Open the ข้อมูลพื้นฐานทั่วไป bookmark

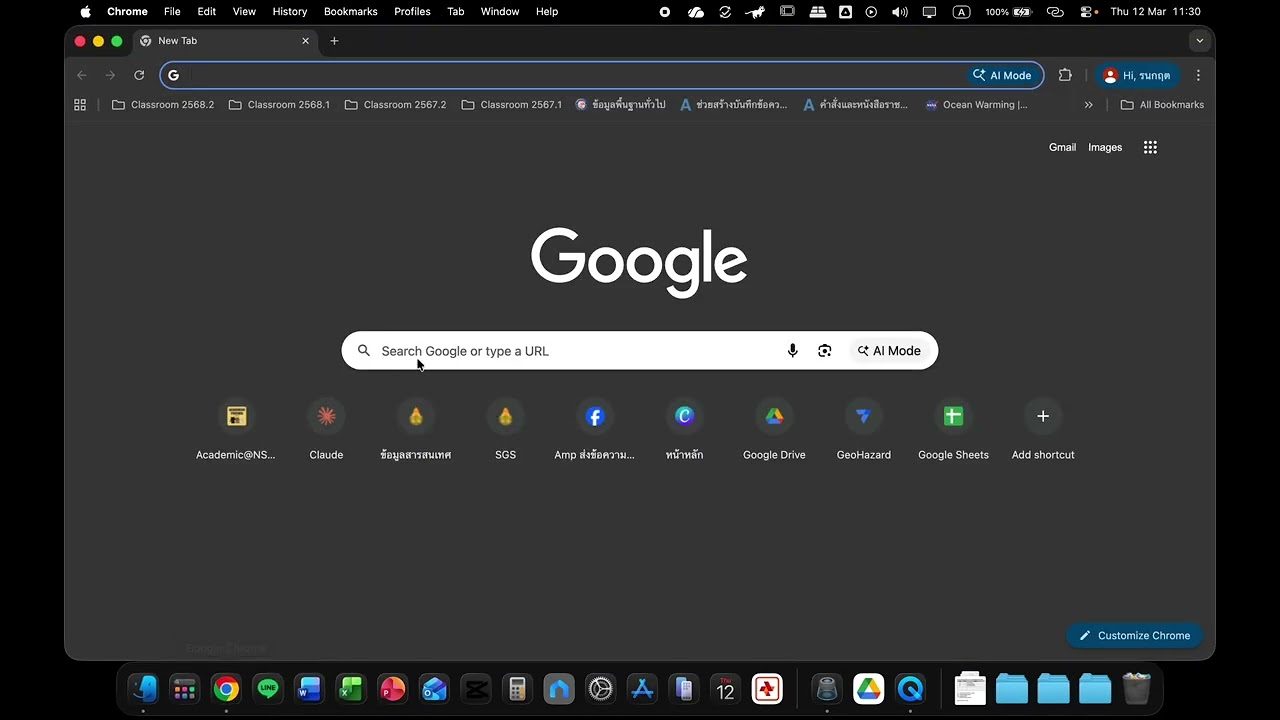click(620, 104)
